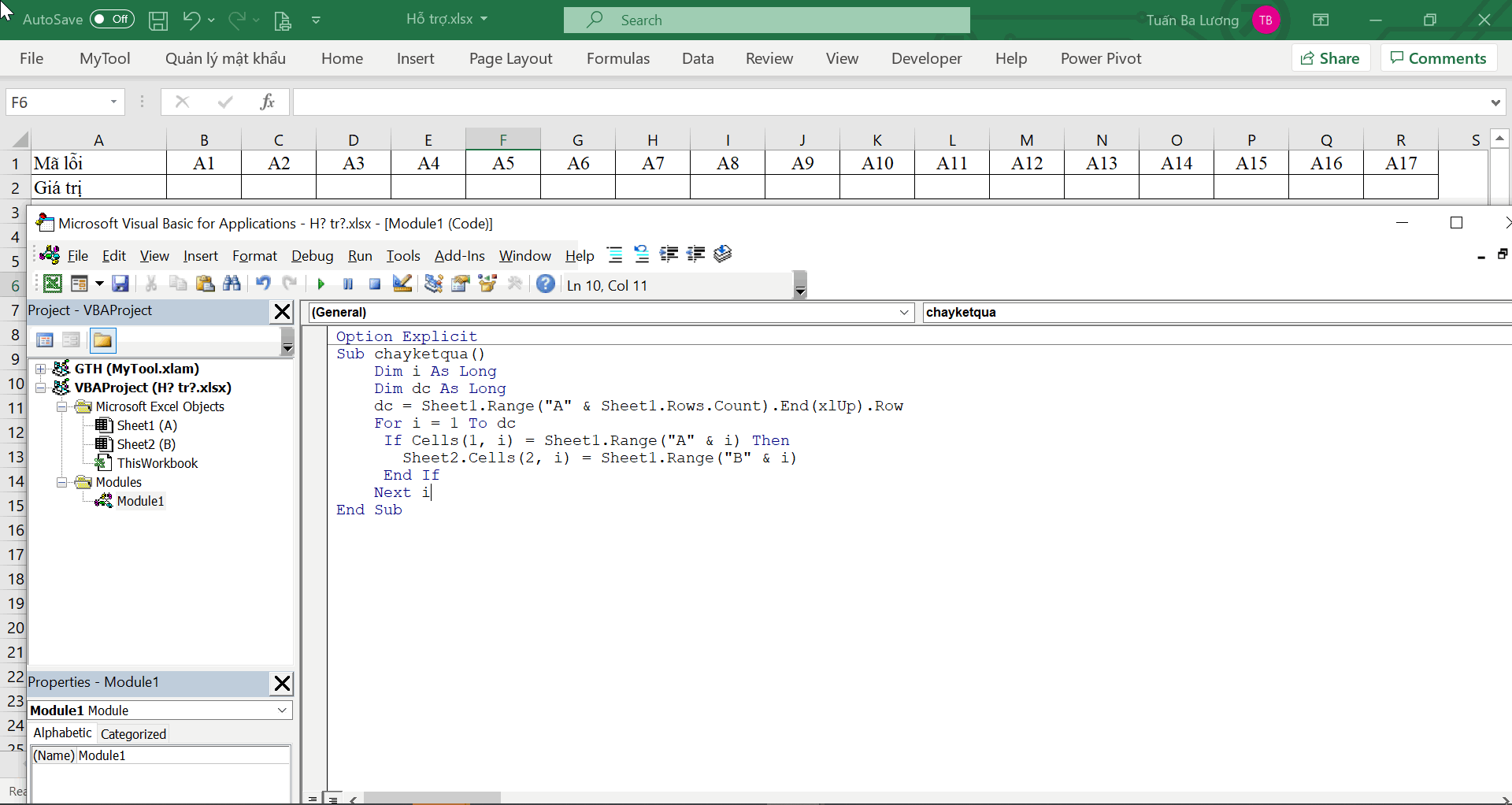Click the Outdent icon next to Help menu
This screenshot has height=805, width=1512.
point(695,254)
